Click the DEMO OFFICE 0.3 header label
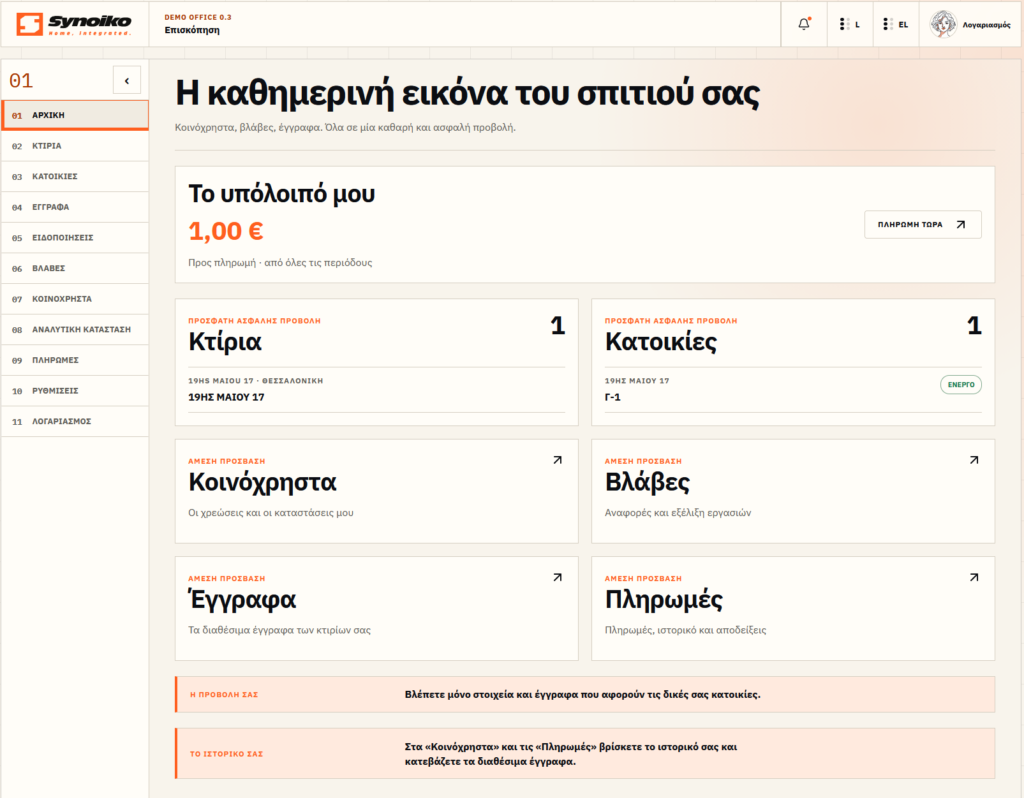Viewport: 1024px width, 798px height. pyautogui.click(x=198, y=18)
